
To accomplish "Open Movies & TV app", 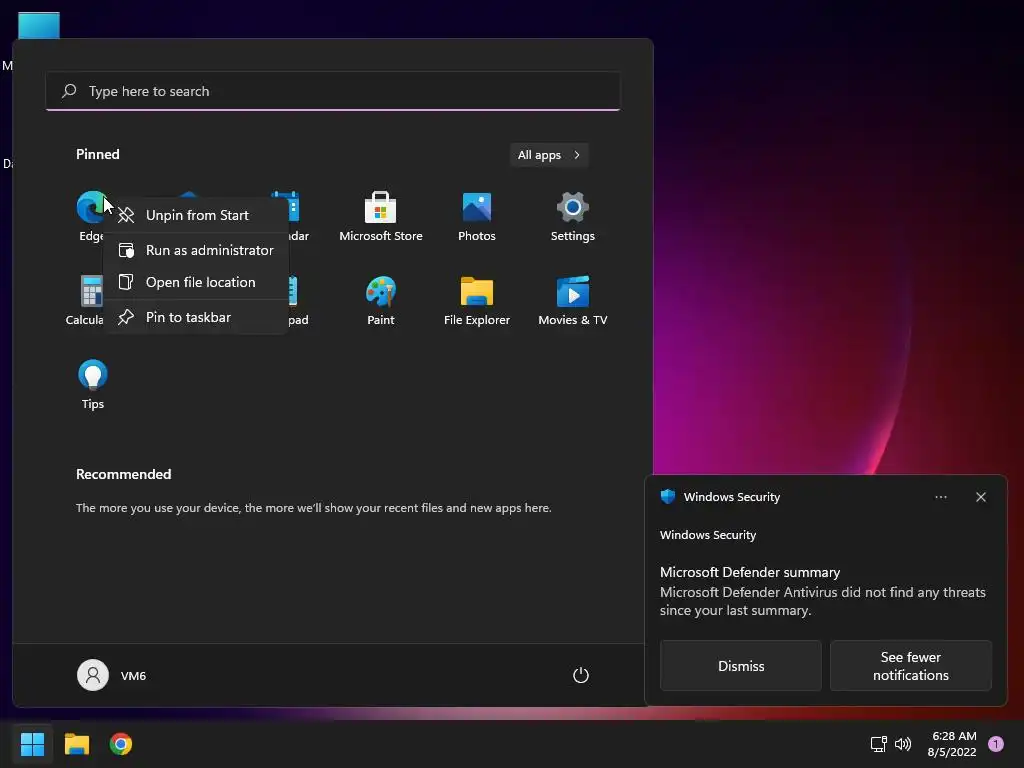I will pyautogui.click(x=572, y=300).
